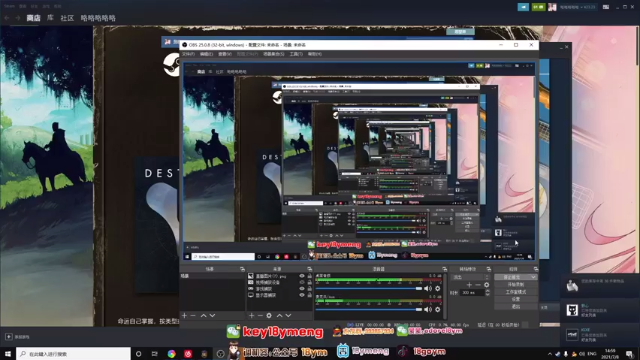Open OBS 编辑 menu
This screenshot has height=360, width=640.
pyautogui.click(x=206, y=54)
